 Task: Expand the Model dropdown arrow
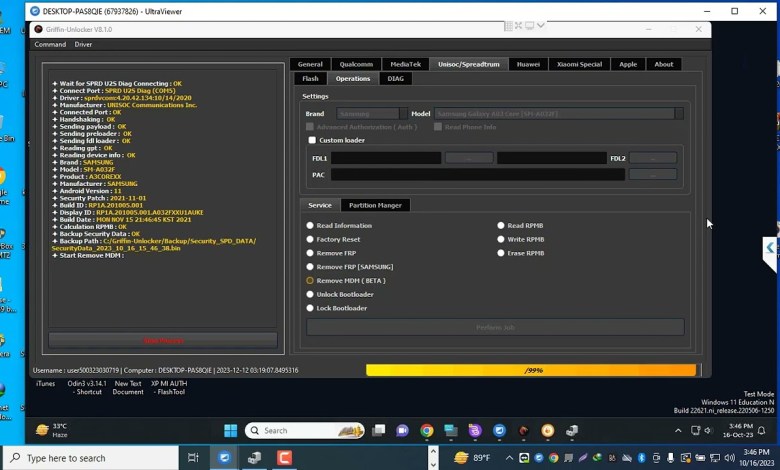(x=679, y=114)
